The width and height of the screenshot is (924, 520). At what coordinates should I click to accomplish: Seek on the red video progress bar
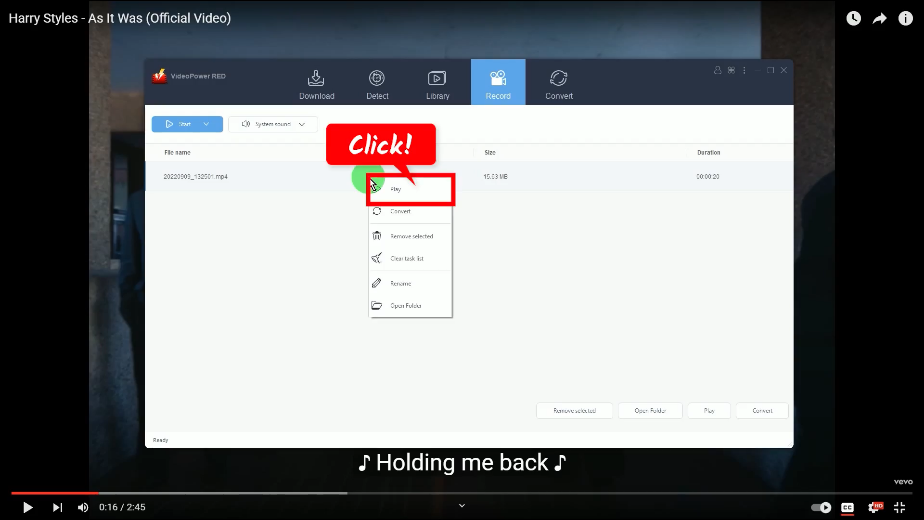pyautogui.click(x=461, y=493)
